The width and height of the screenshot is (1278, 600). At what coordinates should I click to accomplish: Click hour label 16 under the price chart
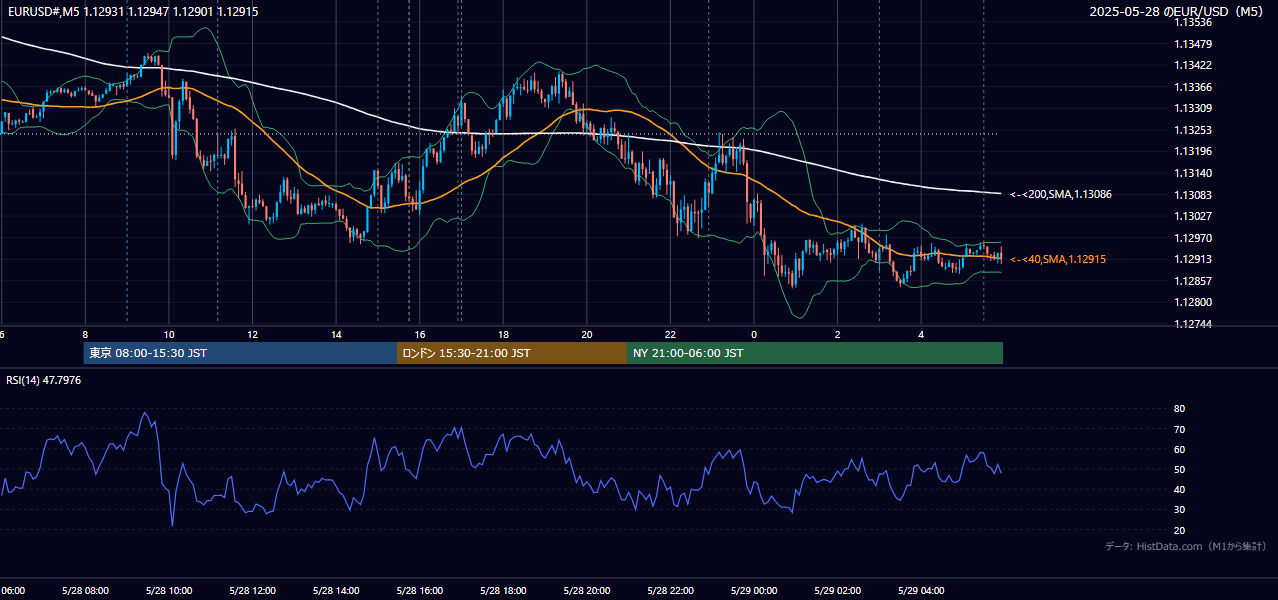[419, 334]
